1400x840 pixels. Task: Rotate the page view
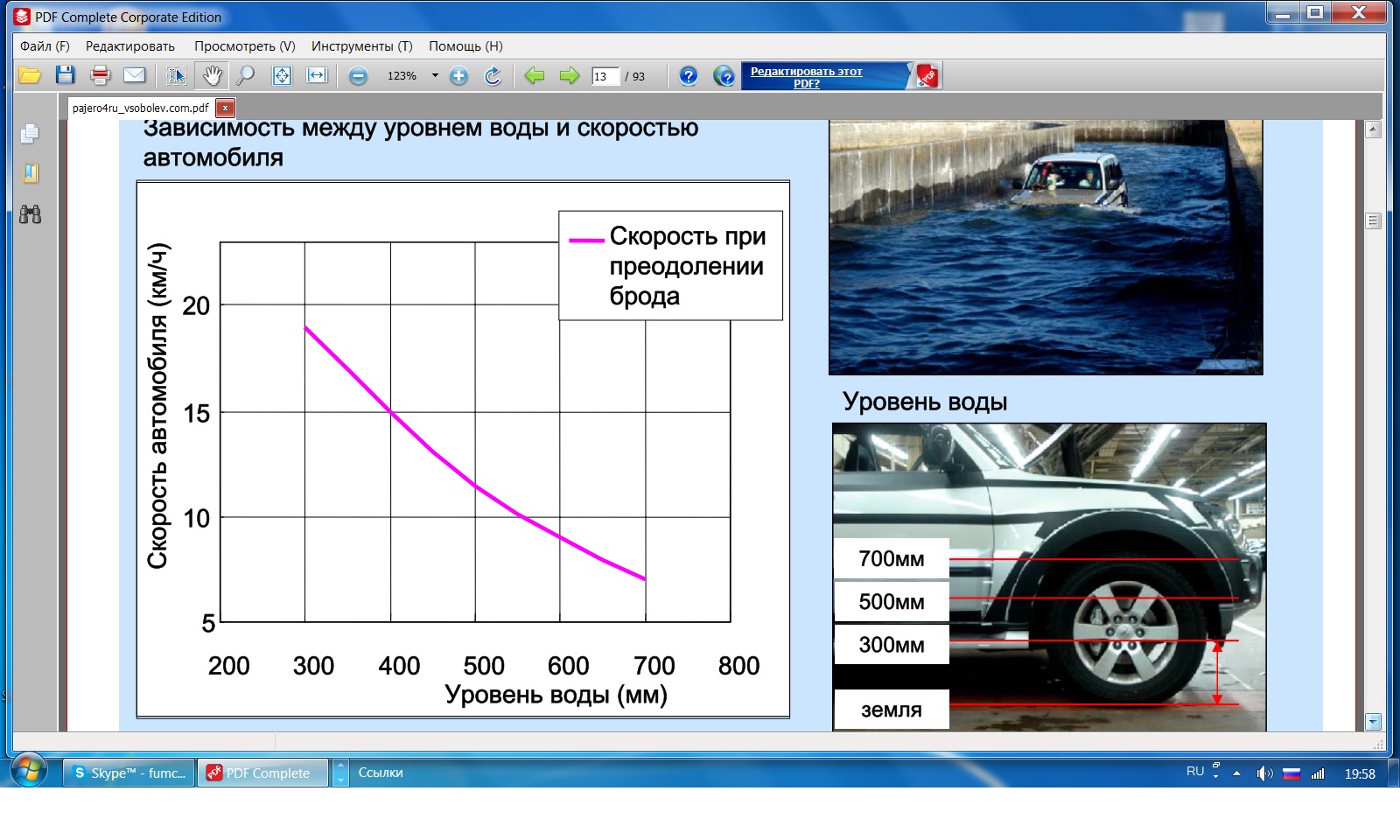(493, 76)
